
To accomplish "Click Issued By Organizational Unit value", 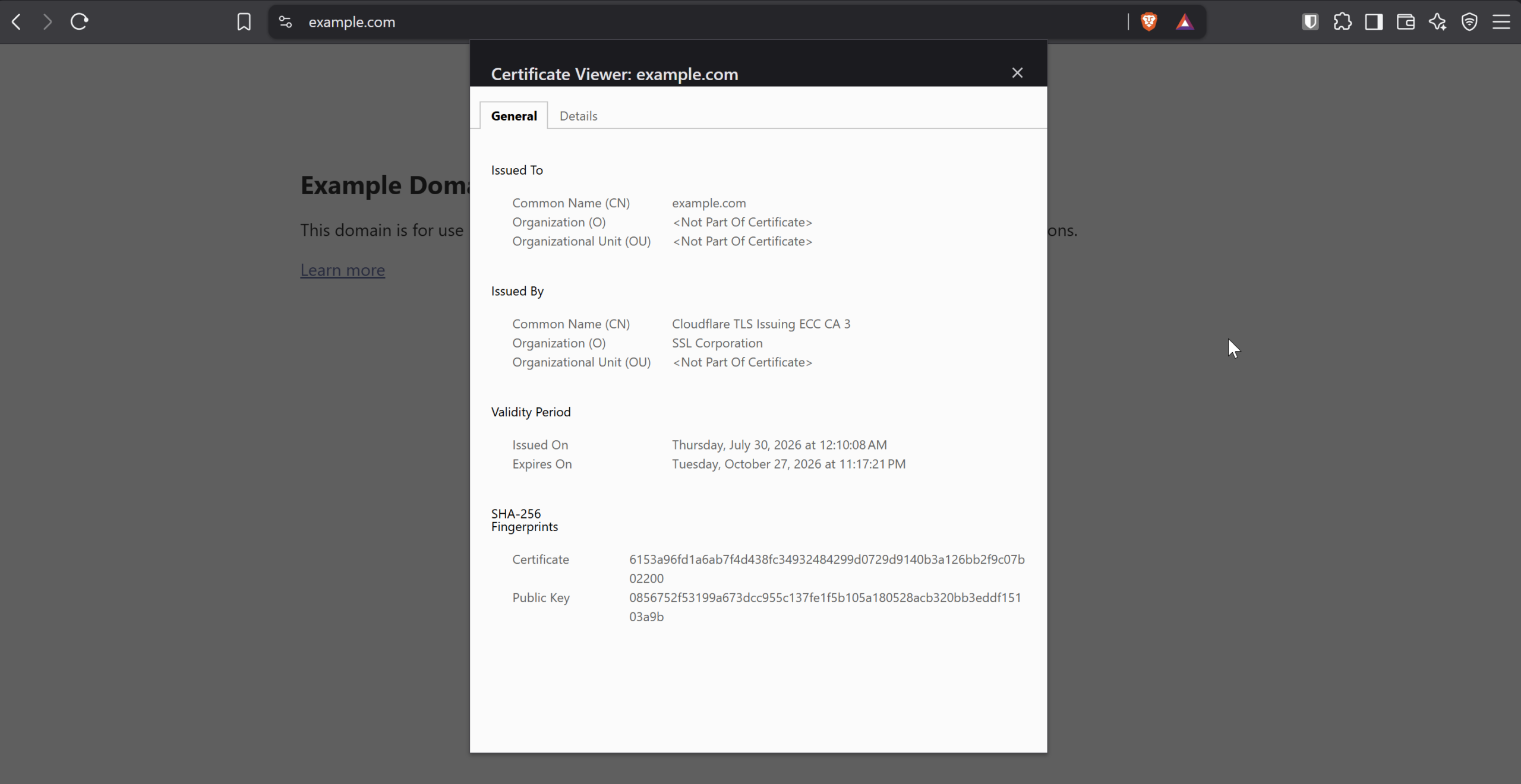I will point(742,362).
